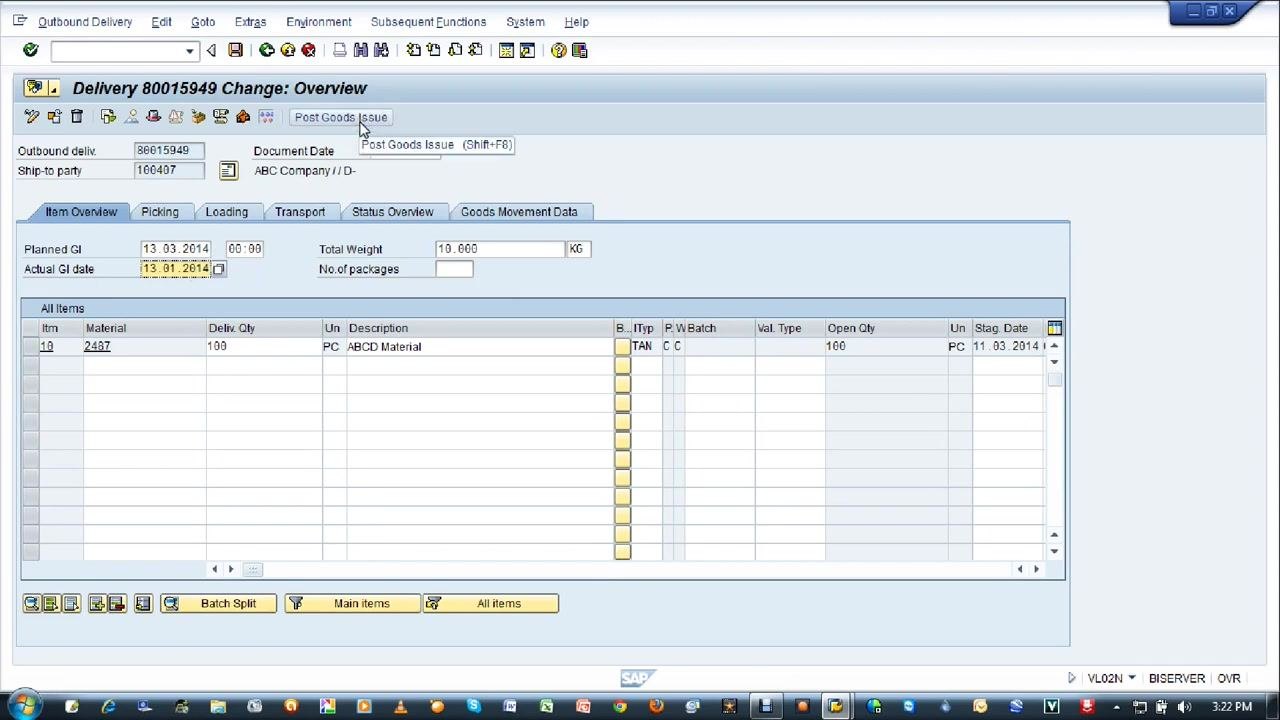The width and height of the screenshot is (1280, 720).
Task: Open the SAP window system menu icon
Action: tap(19, 21)
